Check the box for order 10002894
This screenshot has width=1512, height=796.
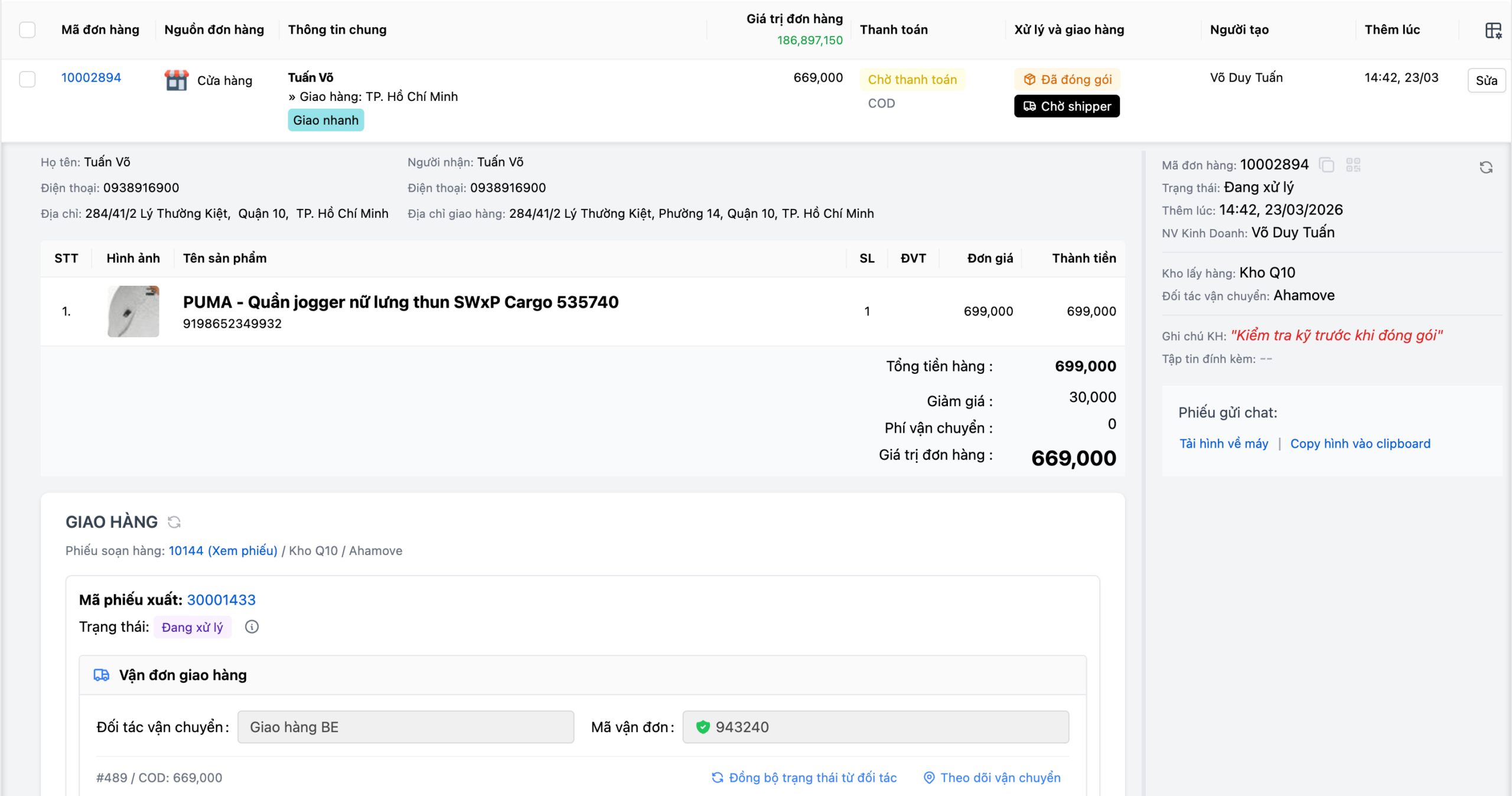point(27,79)
